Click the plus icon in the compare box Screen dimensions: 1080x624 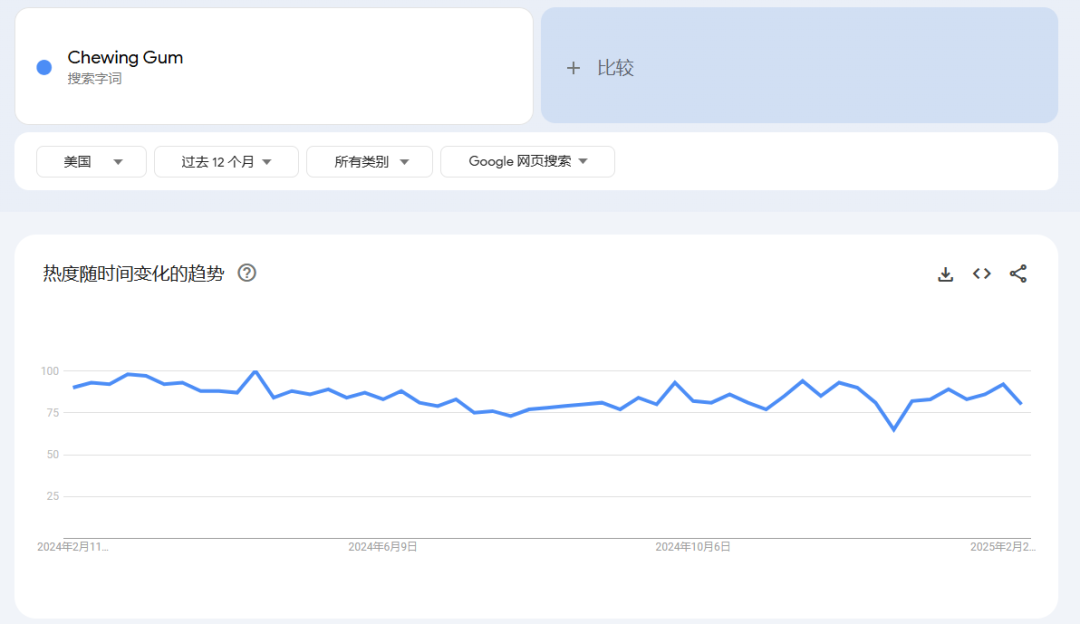point(573,67)
